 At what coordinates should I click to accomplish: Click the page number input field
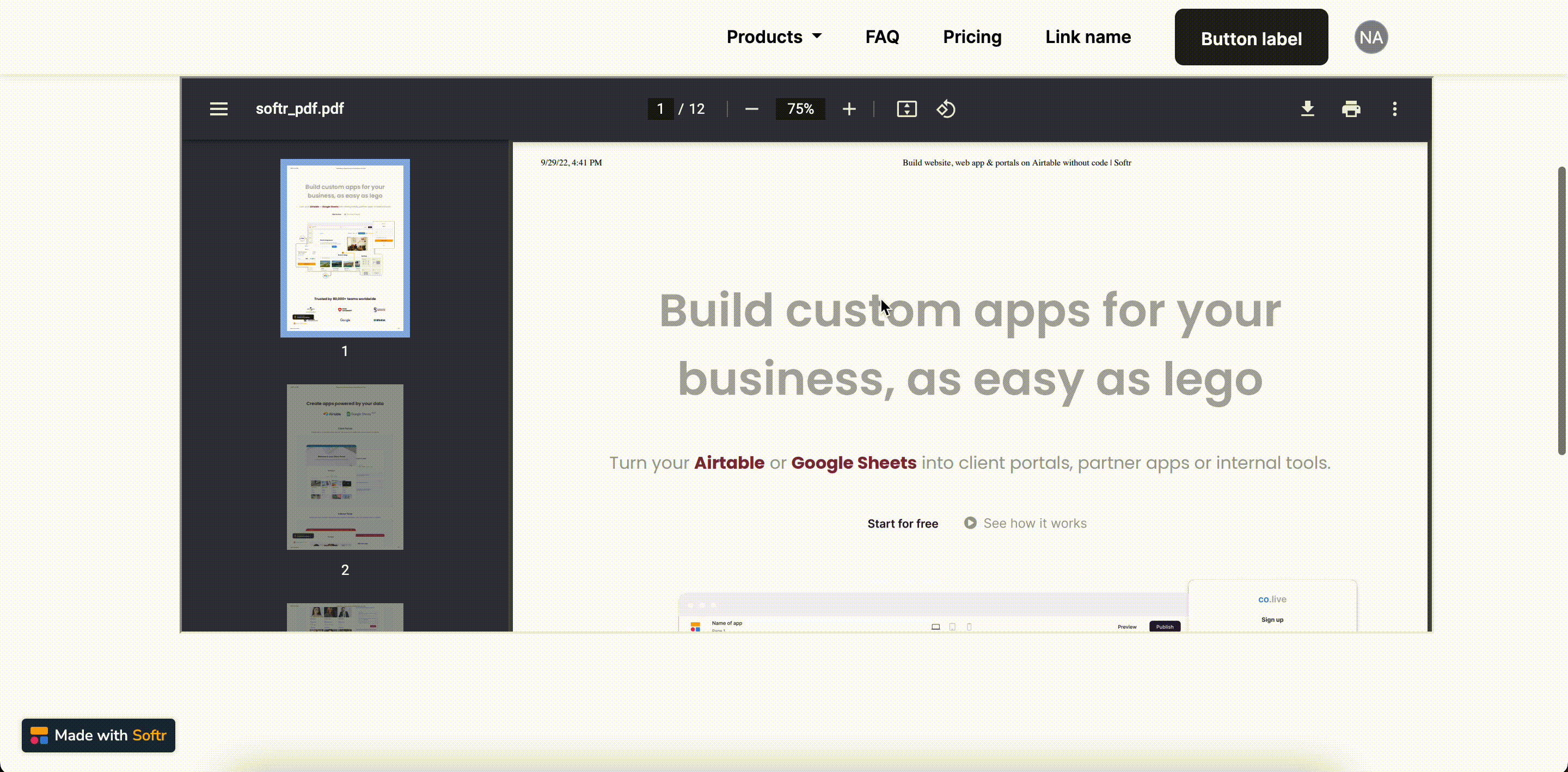click(660, 109)
